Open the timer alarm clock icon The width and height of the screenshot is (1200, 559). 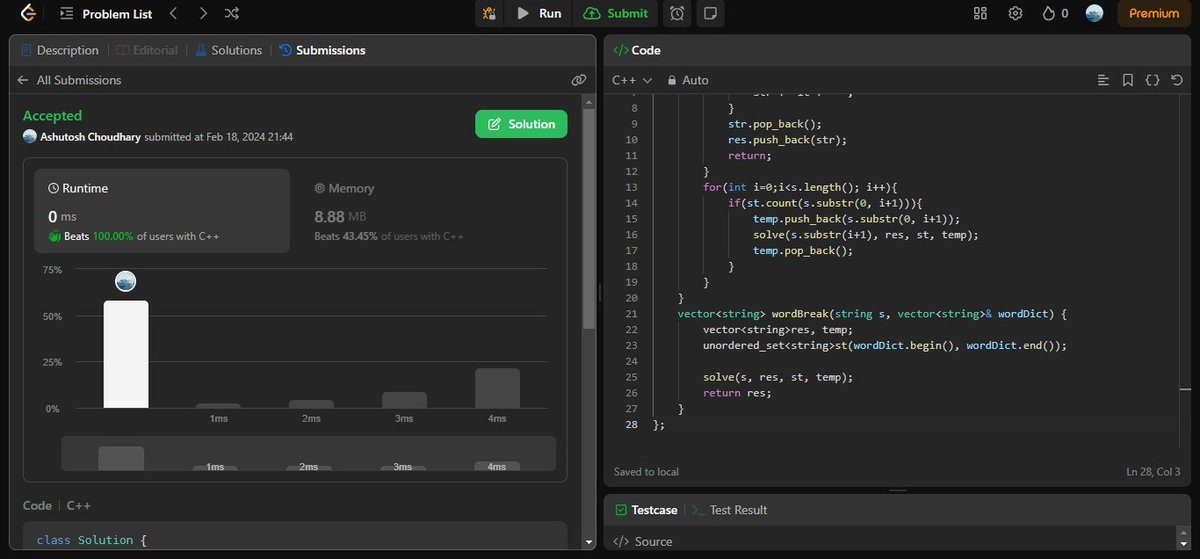click(x=678, y=14)
